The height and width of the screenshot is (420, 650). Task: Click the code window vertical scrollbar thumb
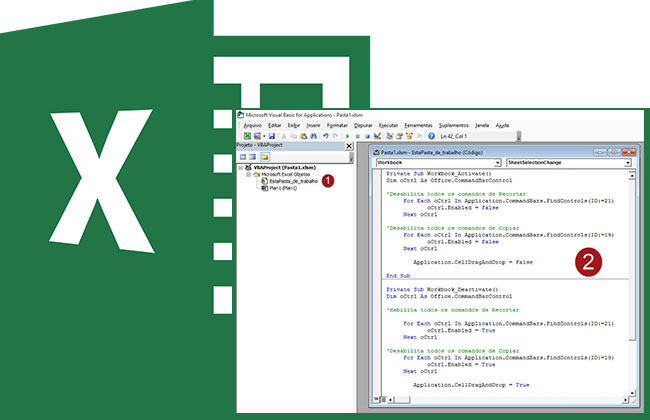[x=632, y=260]
